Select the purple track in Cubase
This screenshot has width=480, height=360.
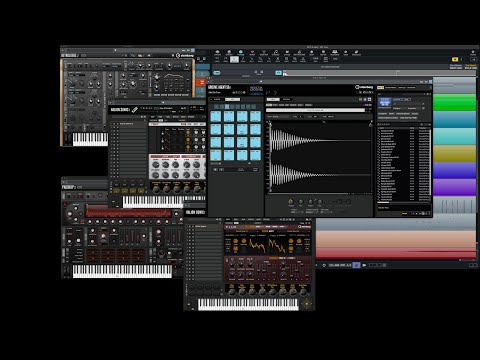click(454, 187)
